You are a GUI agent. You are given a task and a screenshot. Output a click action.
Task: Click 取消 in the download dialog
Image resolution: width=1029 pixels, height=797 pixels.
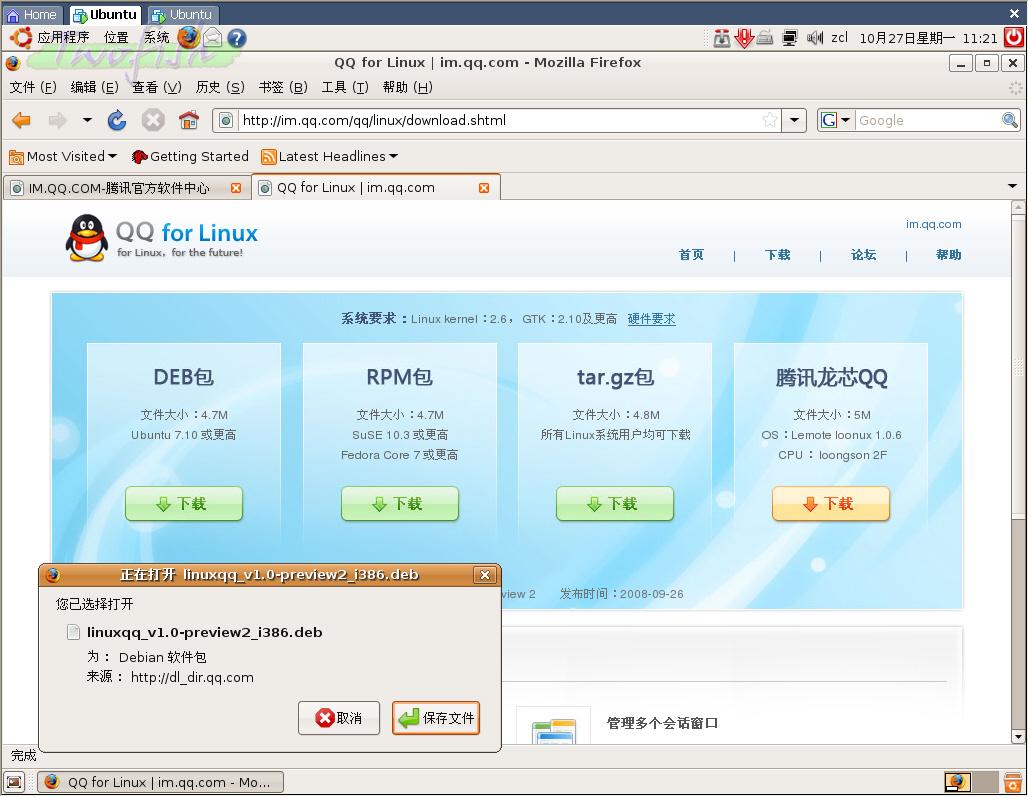click(339, 718)
